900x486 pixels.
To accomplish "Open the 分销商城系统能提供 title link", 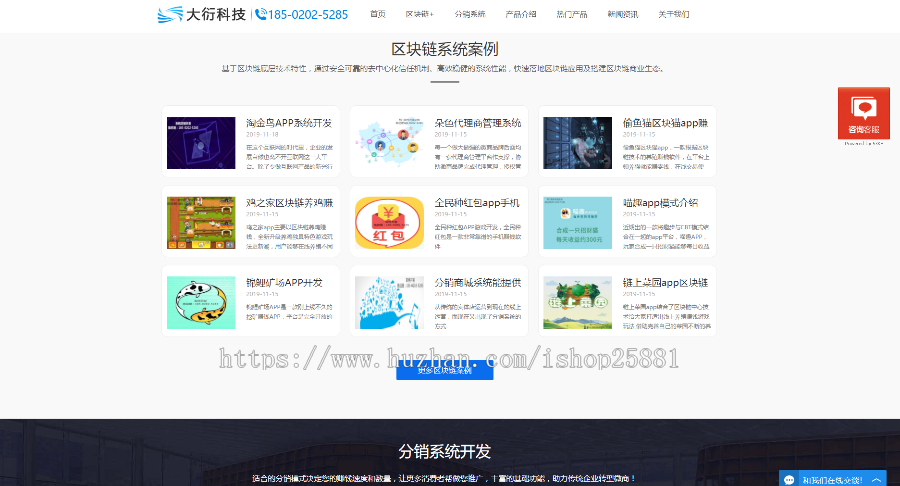I will point(478,282).
